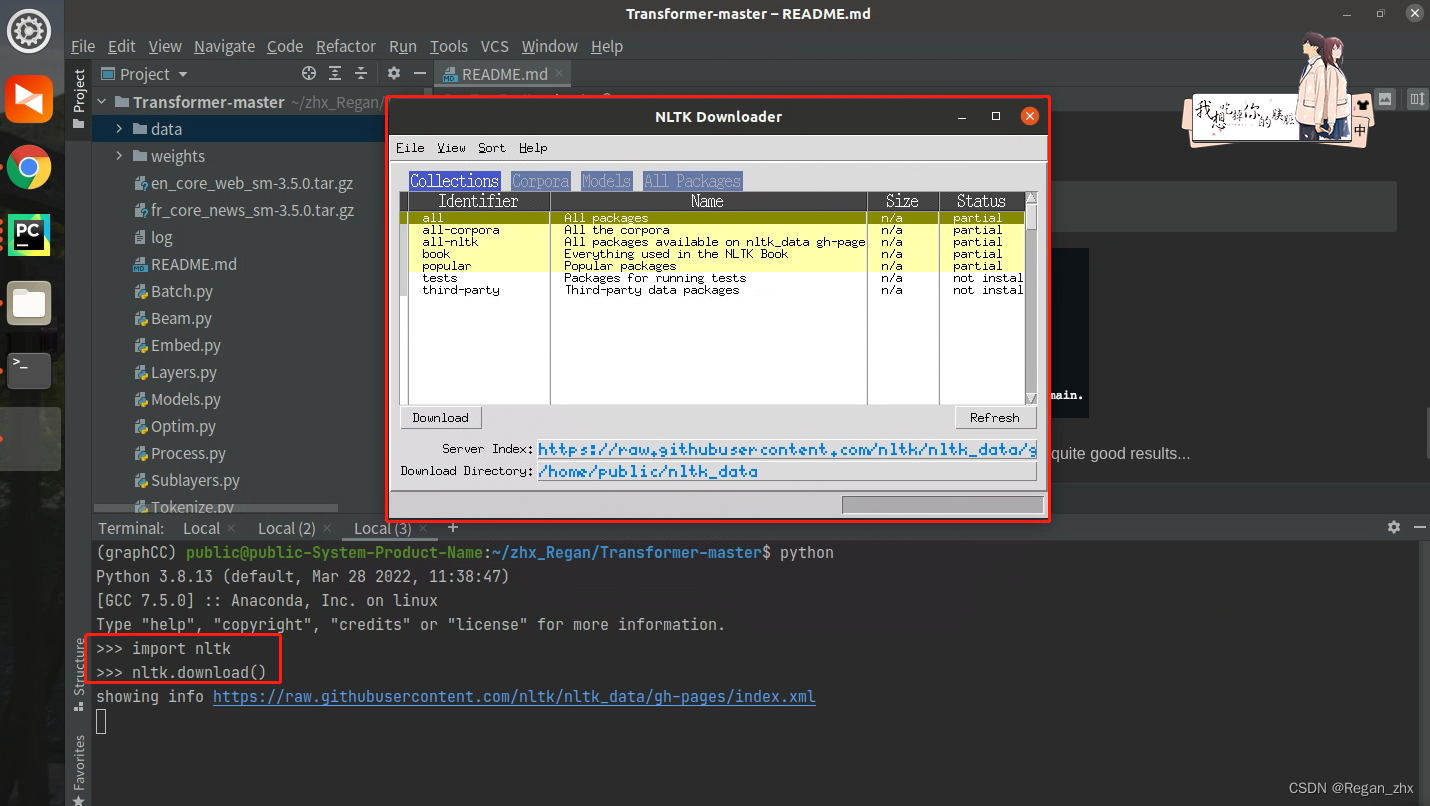Click the Refresh button
This screenshot has width=1430, height=806.
pos(994,418)
